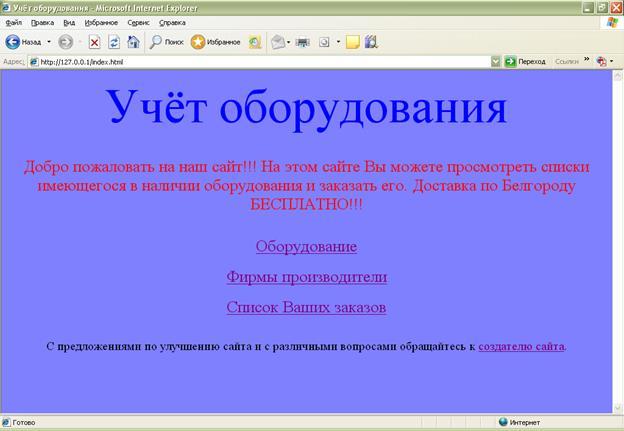Viewport: 624px width, 431px height.
Task: Click the Переход (Go) button
Action: click(525, 62)
